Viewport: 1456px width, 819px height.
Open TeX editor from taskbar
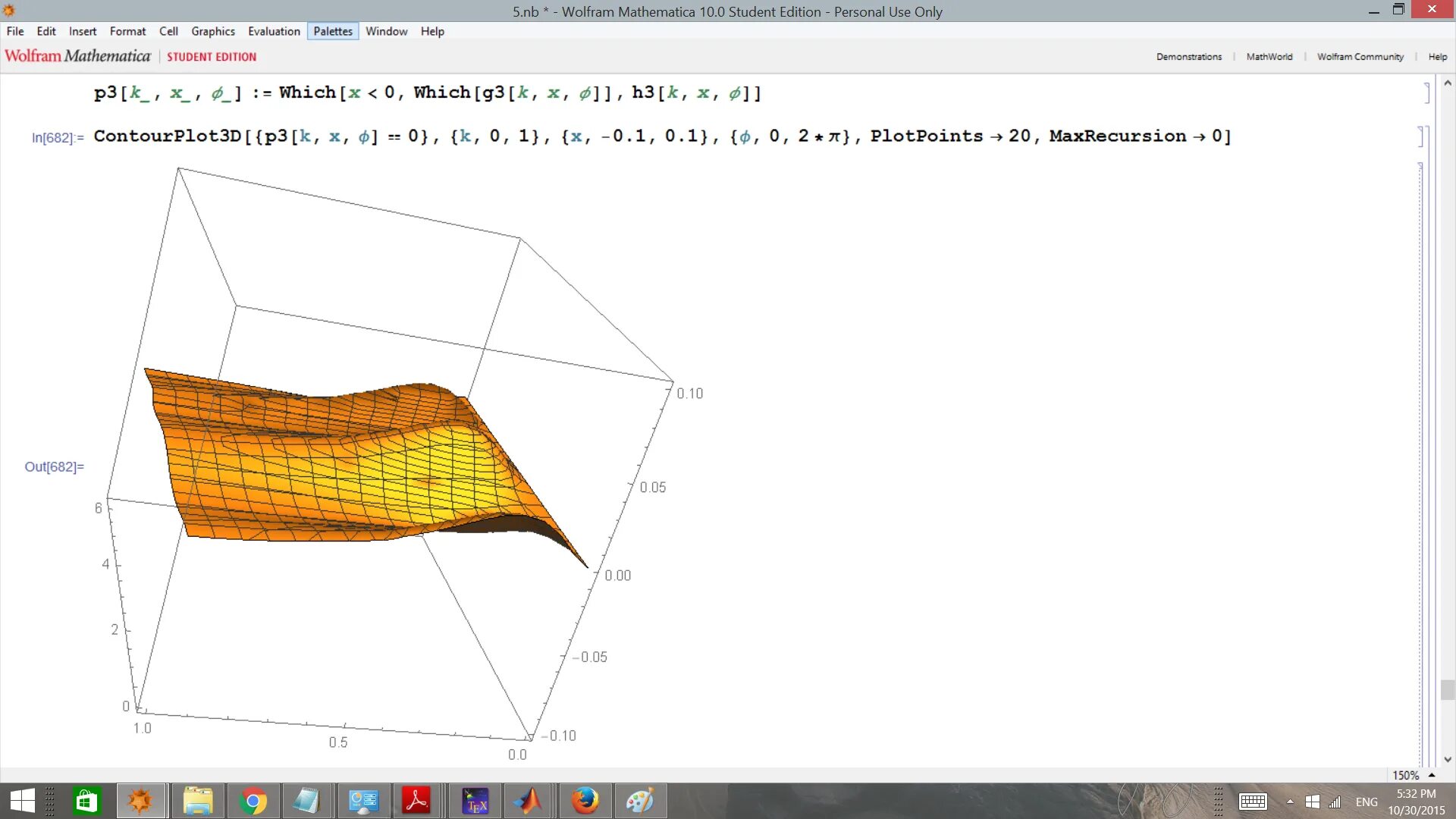475,801
